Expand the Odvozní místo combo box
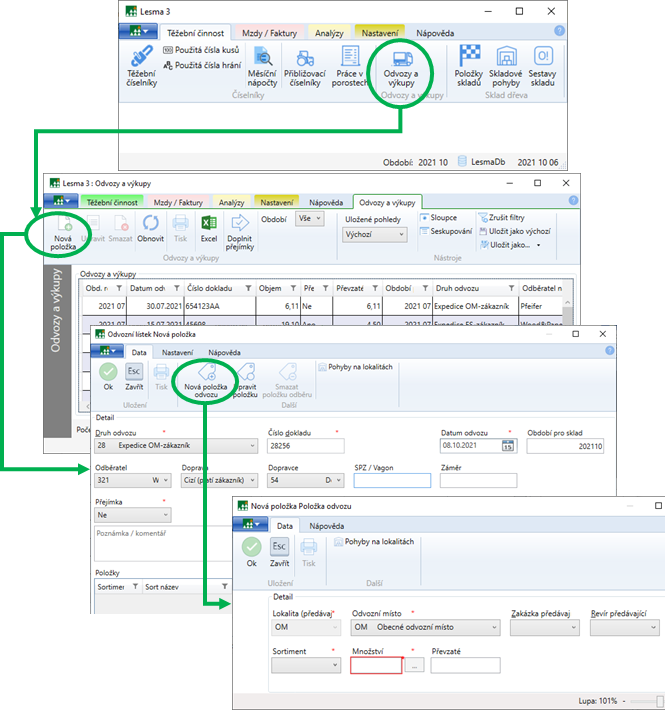Viewport: 665px width, 710px height. click(x=494, y=628)
